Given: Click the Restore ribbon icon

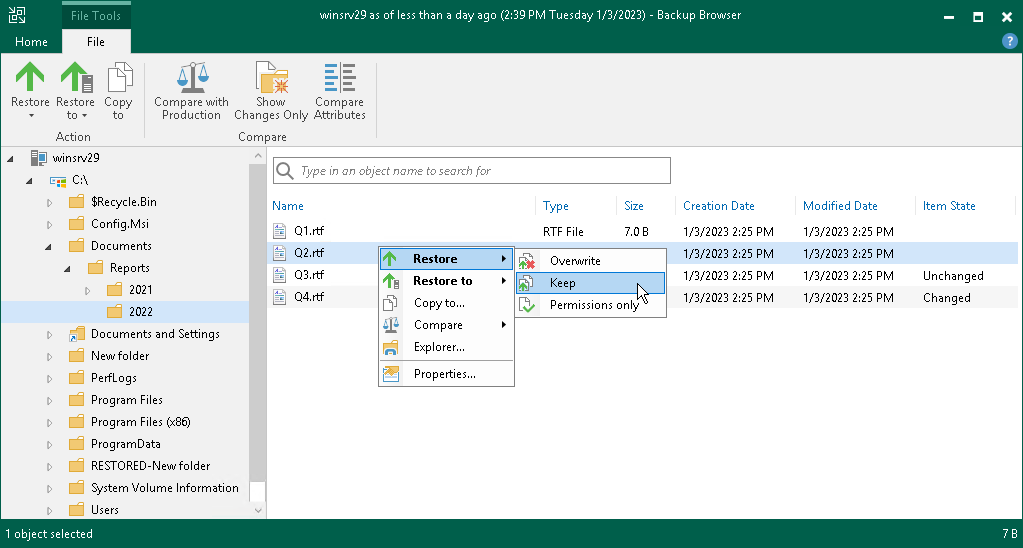Looking at the screenshot, I should 30,77.
